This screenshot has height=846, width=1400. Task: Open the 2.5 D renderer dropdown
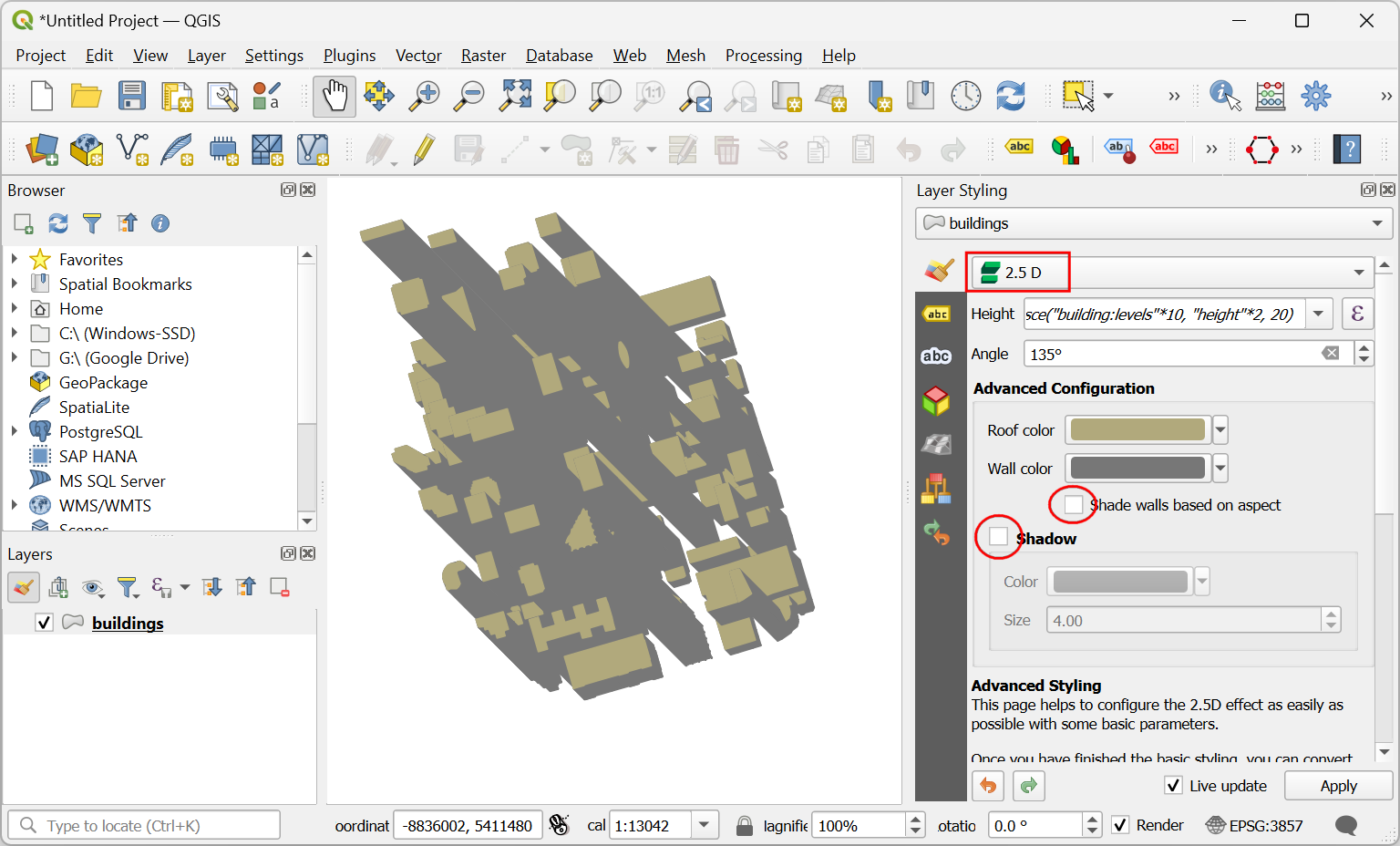pos(1170,273)
